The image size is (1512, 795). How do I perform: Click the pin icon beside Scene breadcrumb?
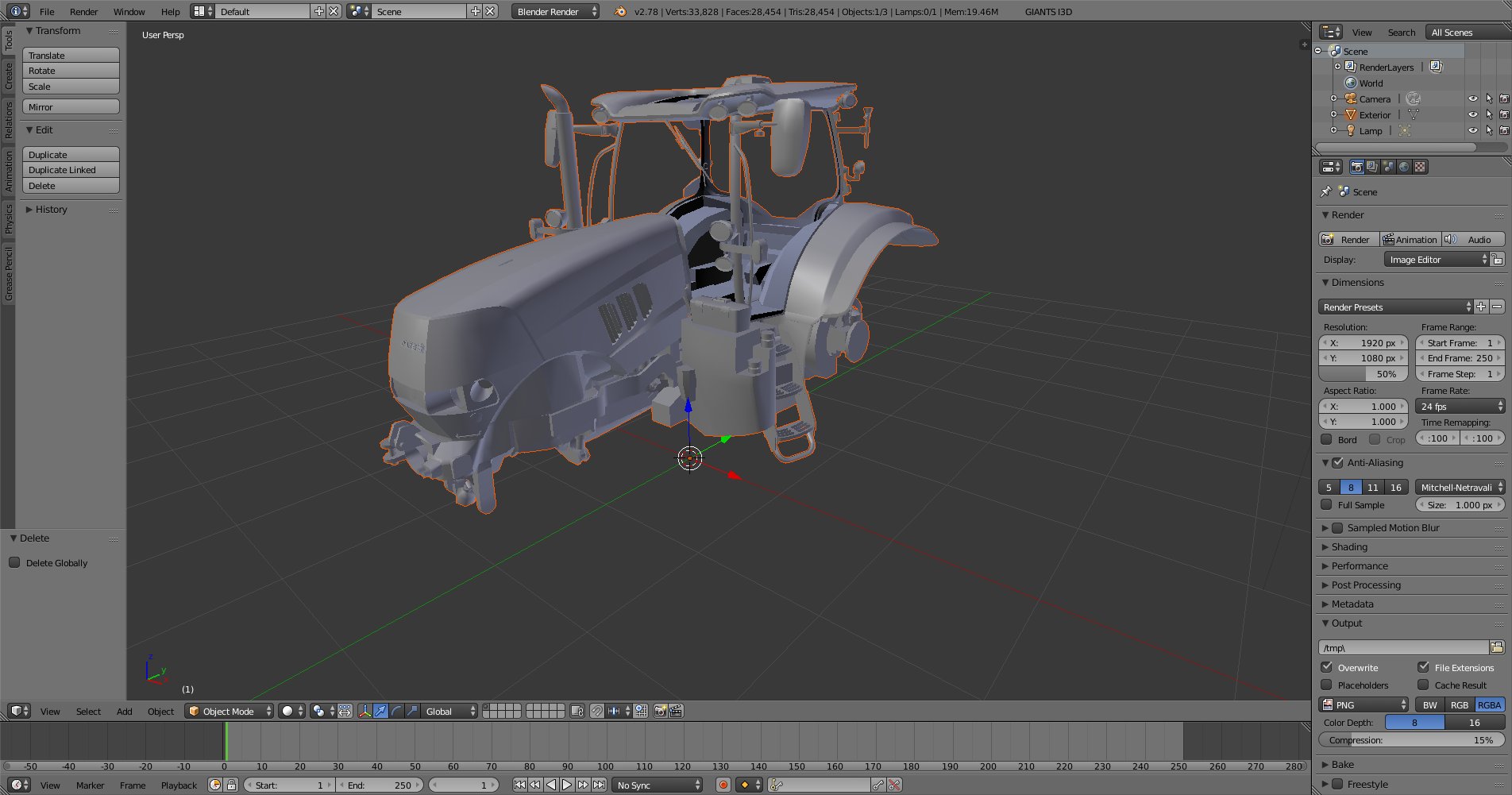(x=1325, y=191)
